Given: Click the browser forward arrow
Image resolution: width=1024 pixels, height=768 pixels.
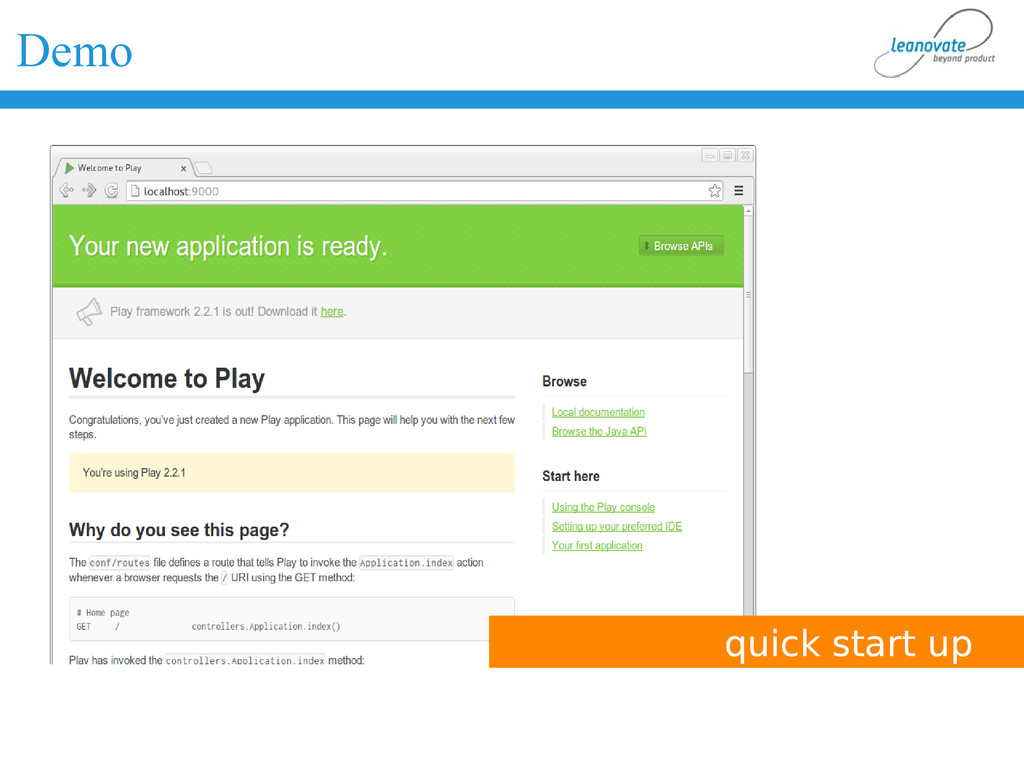Looking at the screenshot, I should pyautogui.click(x=89, y=190).
